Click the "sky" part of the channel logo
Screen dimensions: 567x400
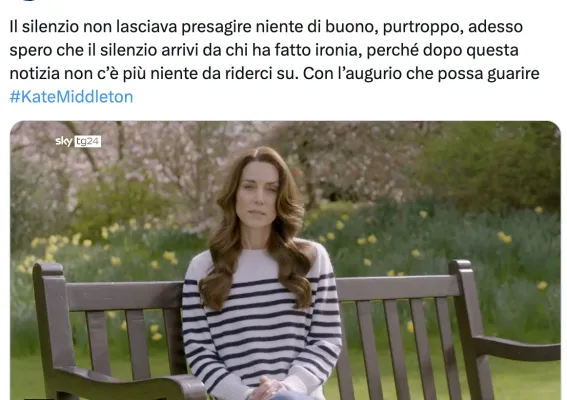coord(64,141)
